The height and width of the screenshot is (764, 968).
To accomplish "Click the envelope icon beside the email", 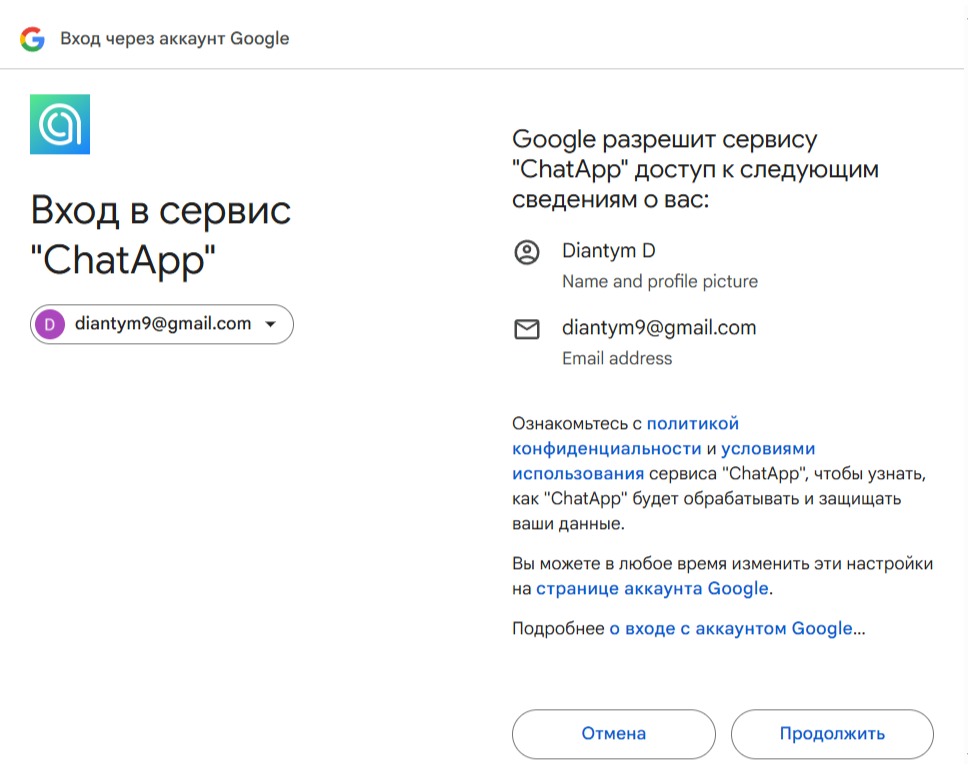I will pos(526,329).
